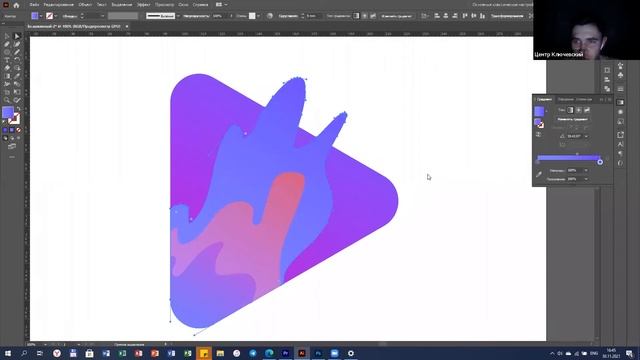Choose freeform gradient type in control bar
This screenshot has width=640, height=360.
(373, 16)
